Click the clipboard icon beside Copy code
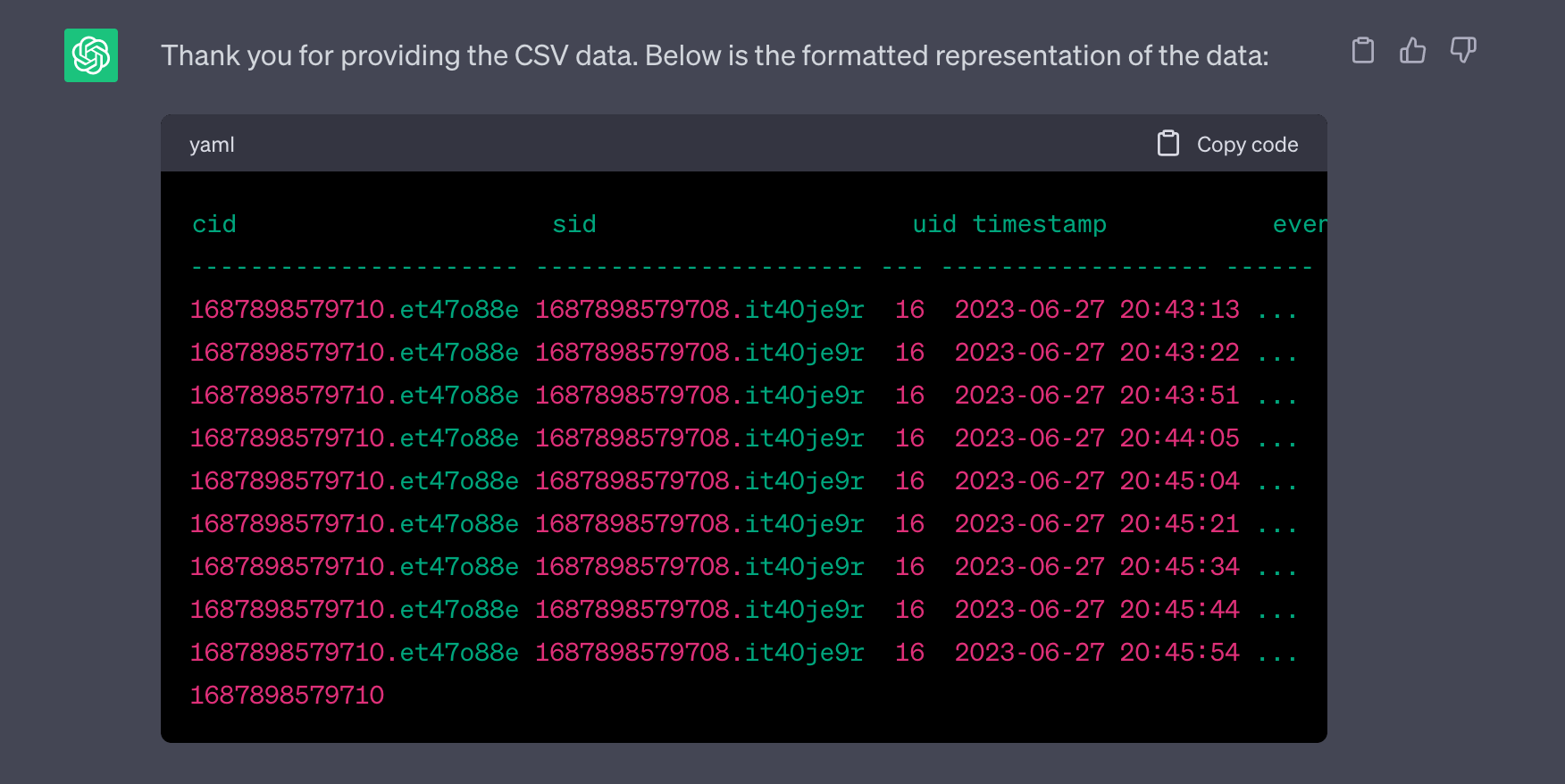 [x=1168, y=142]
